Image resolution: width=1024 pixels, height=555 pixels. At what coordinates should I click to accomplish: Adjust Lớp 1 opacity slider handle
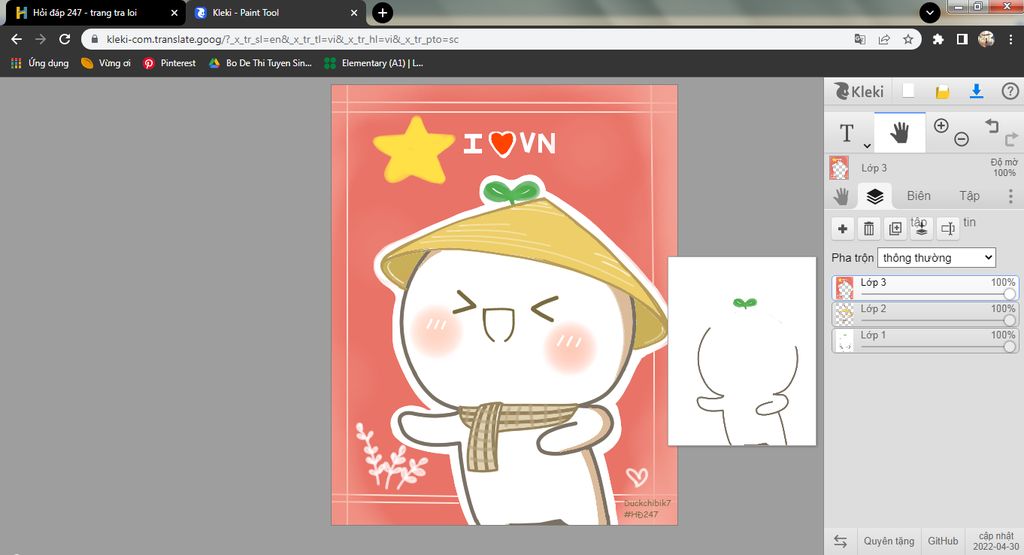click(x=1010, y=346)
